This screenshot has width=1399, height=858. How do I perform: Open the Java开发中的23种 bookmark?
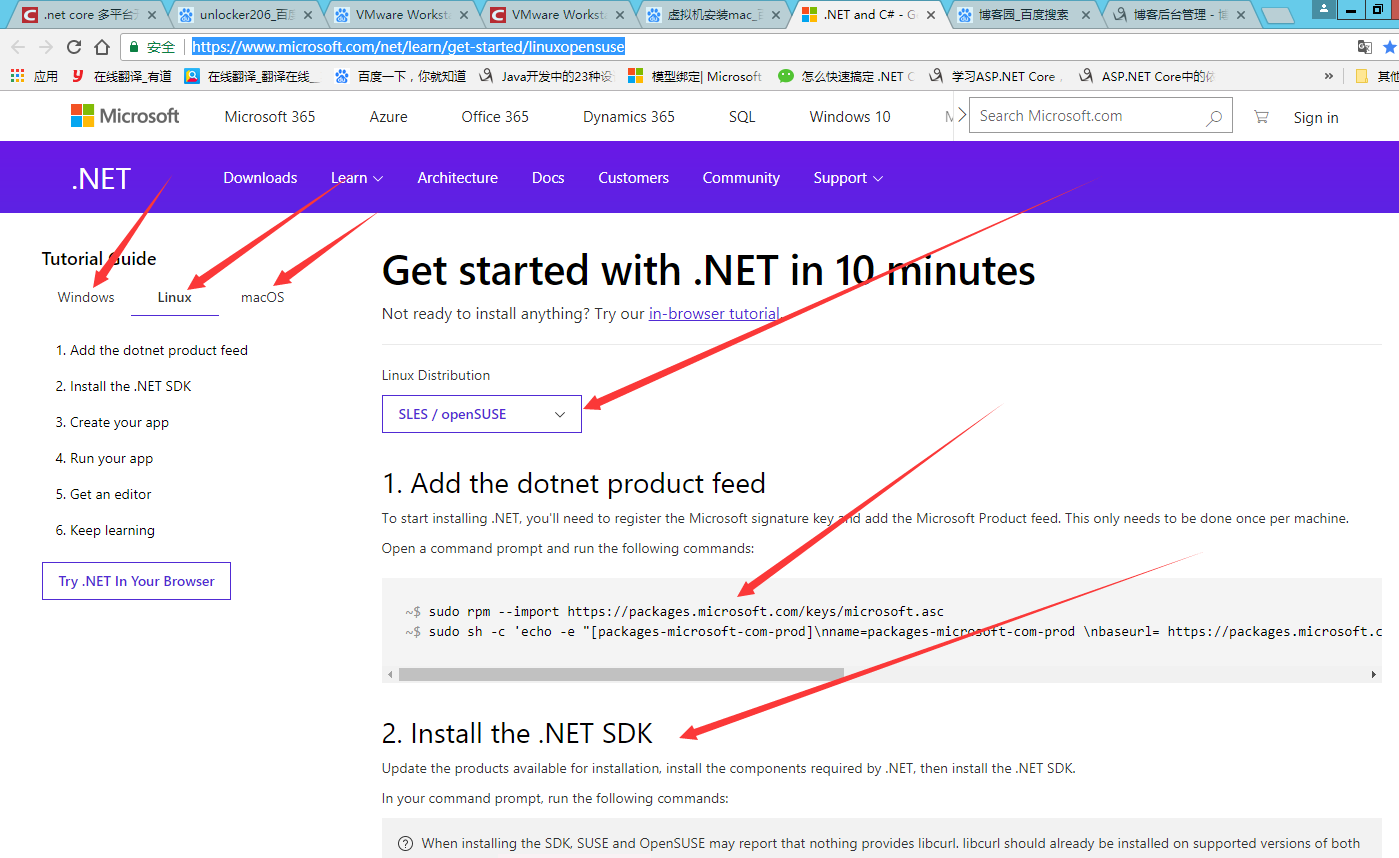click(546, 76)
